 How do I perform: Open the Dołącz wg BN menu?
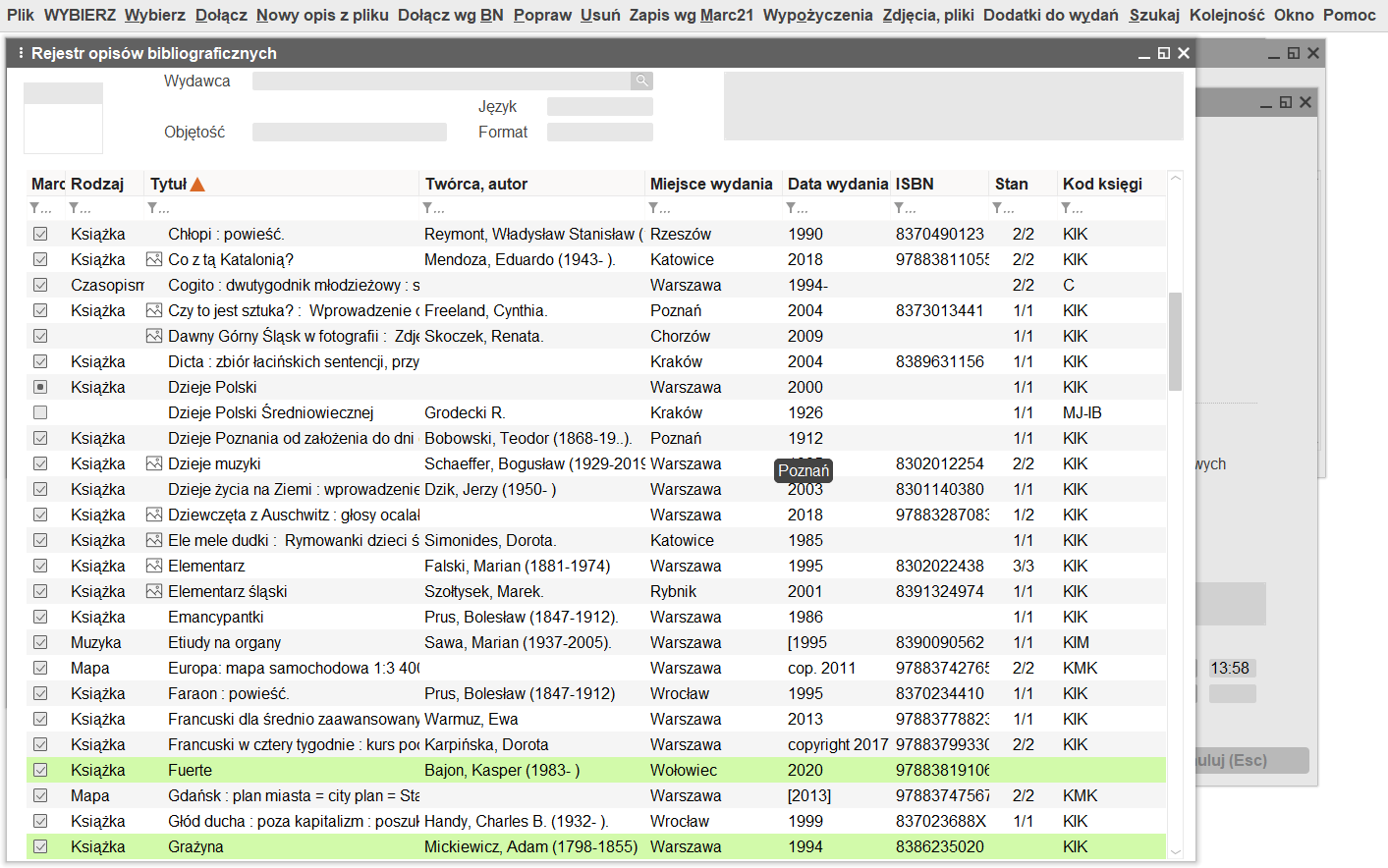(x=451, y=15)
